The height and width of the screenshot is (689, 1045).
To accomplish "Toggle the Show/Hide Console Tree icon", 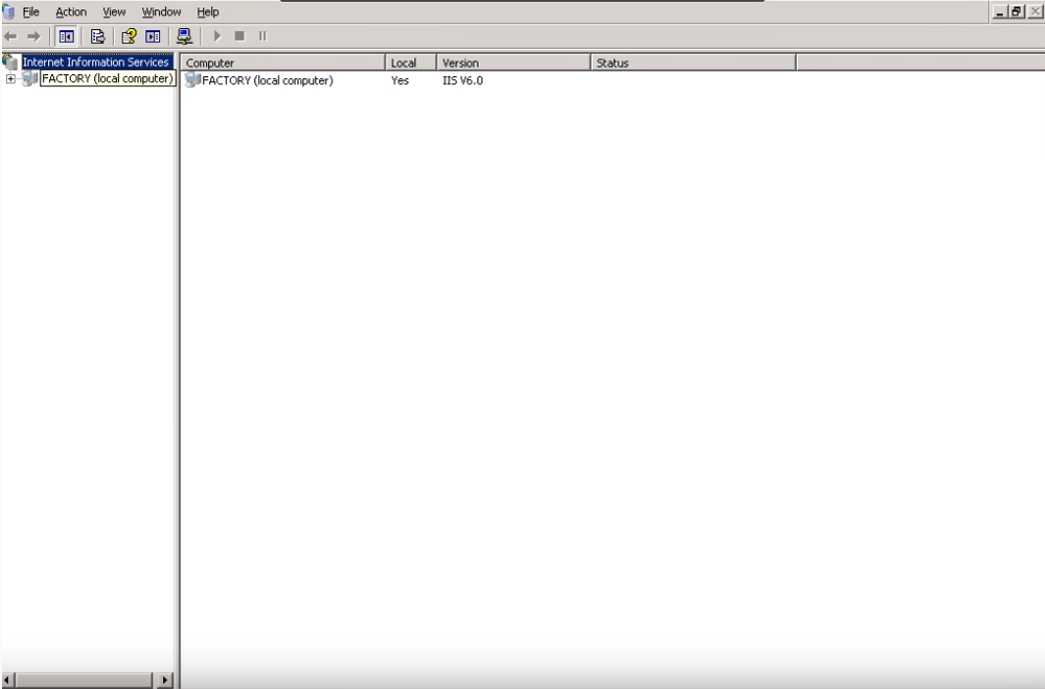I will point(66,37).
